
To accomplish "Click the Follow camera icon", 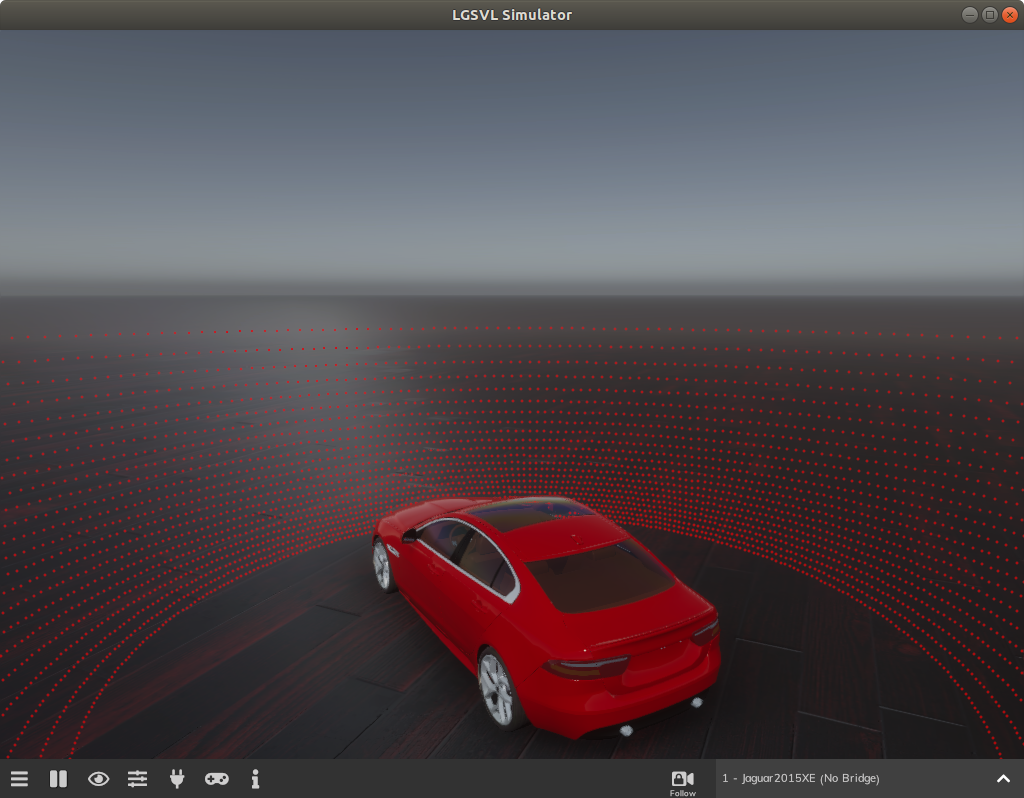I will pos(683,776).
